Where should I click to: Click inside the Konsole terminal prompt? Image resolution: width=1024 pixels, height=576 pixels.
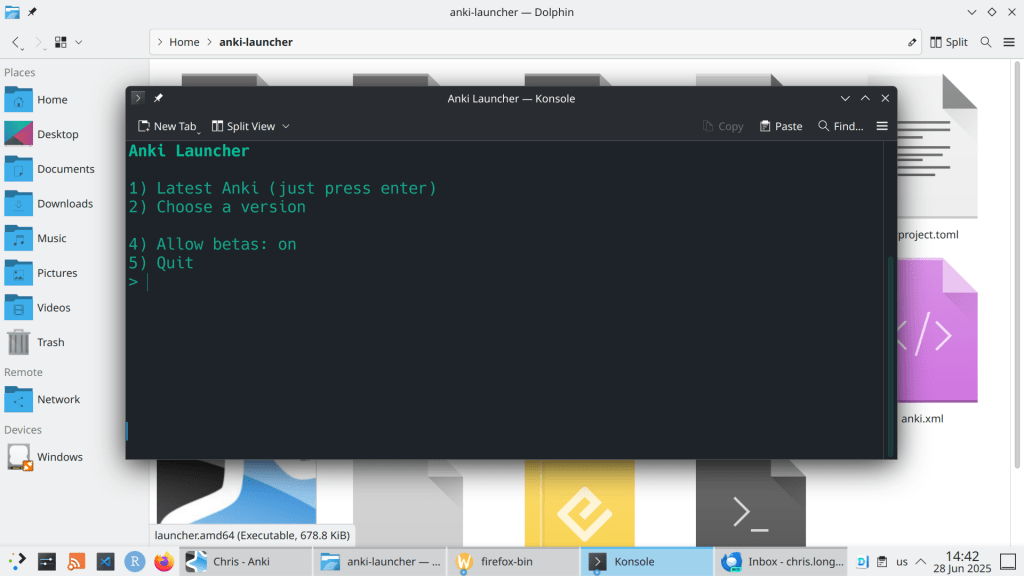[x=500, y=283]
